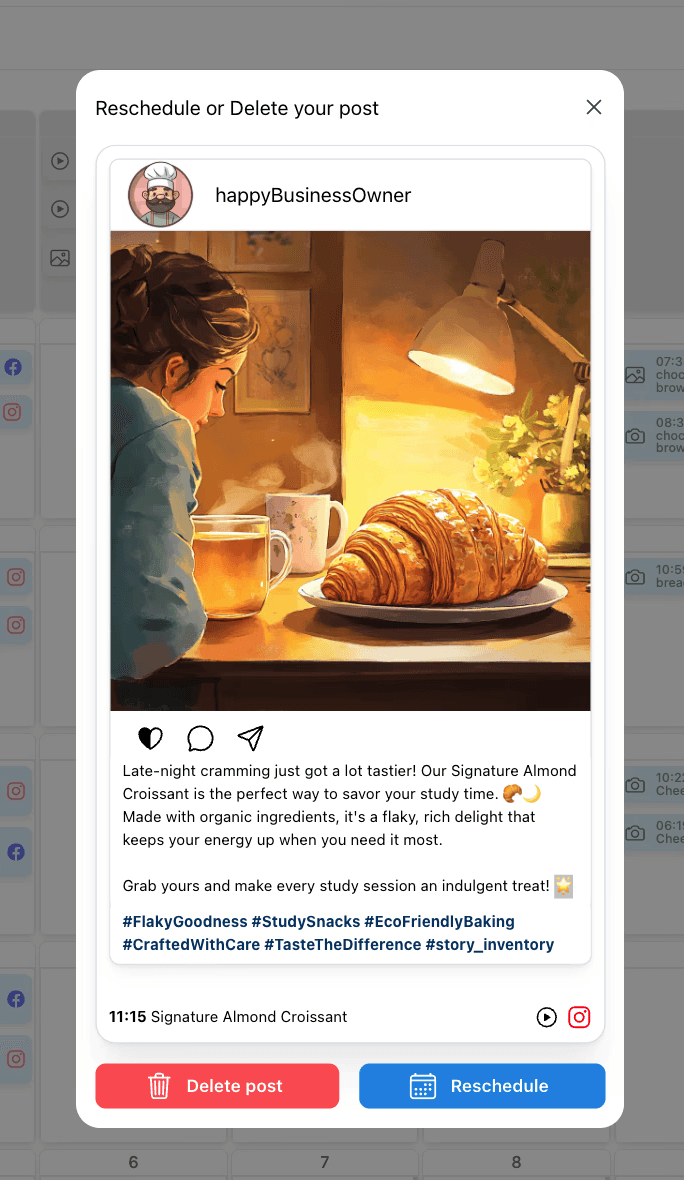Image resolution: width=684 pixels, height=1180 pixels.
Task: Click the reel play icon beside Instagram logo
Action: [x=547, y=1017]
